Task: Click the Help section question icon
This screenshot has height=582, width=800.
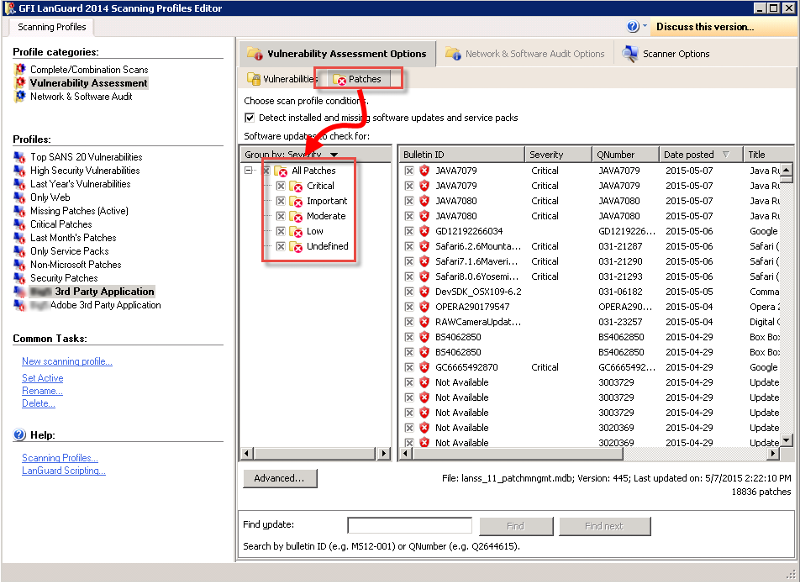Action: tap(19, 435)
